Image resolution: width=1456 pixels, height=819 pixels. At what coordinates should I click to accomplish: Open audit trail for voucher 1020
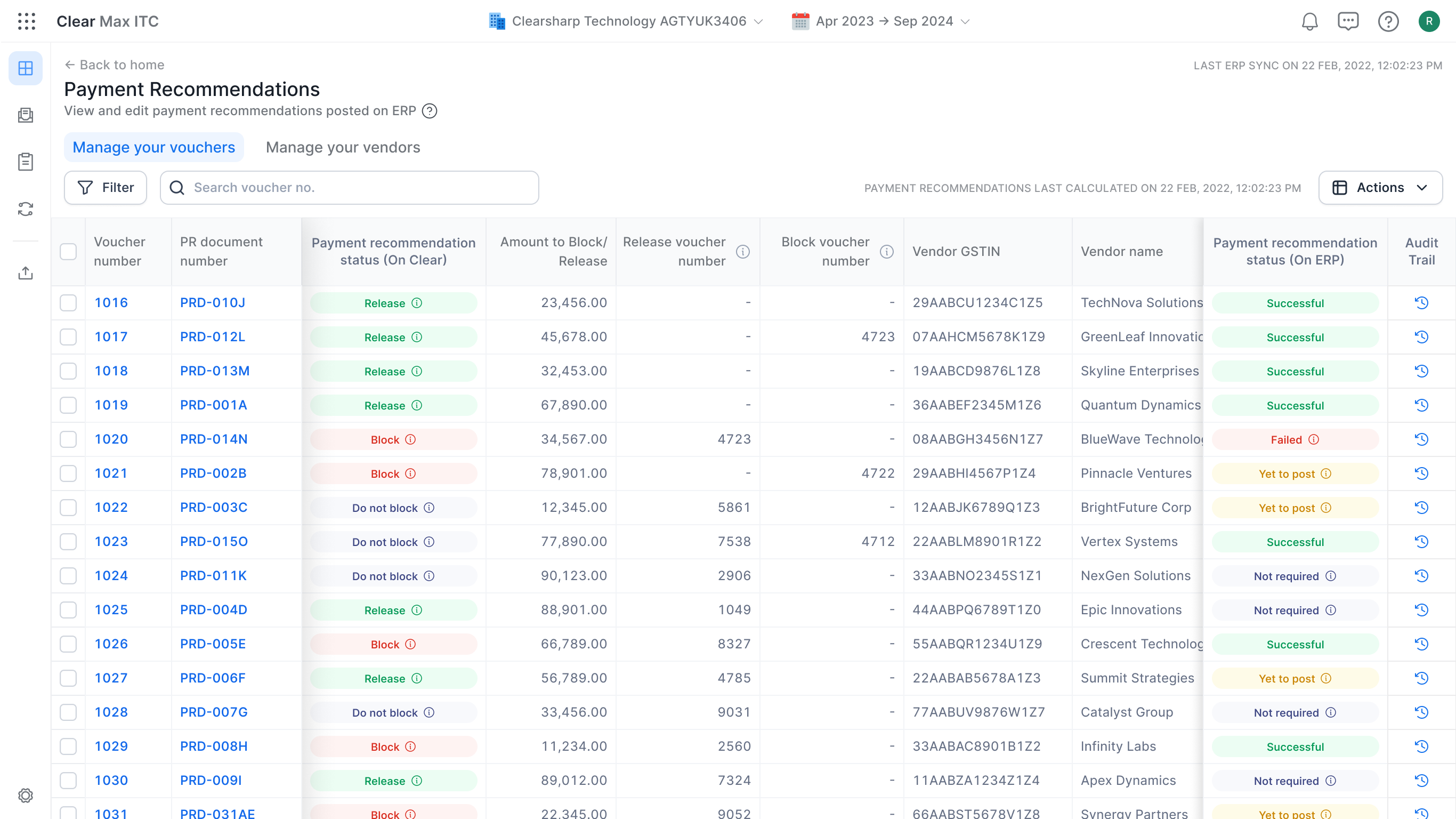[x=1421, y=439]
